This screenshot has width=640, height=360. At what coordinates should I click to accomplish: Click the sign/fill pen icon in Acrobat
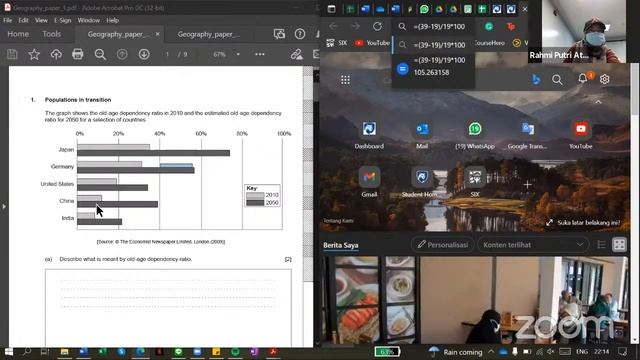pyautogui.click(x=296, y=54)
